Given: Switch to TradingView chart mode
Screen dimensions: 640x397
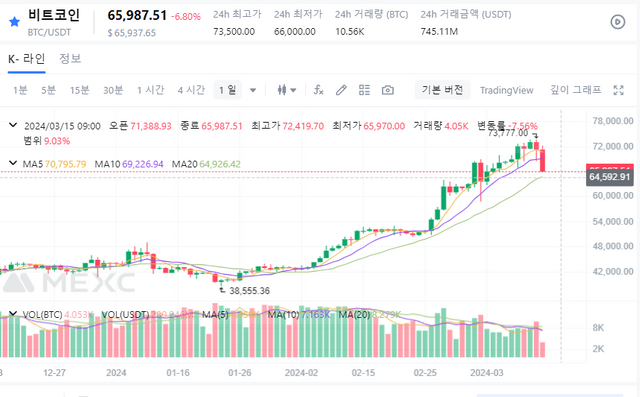Looking at the screenshot, I should (507, 90).
